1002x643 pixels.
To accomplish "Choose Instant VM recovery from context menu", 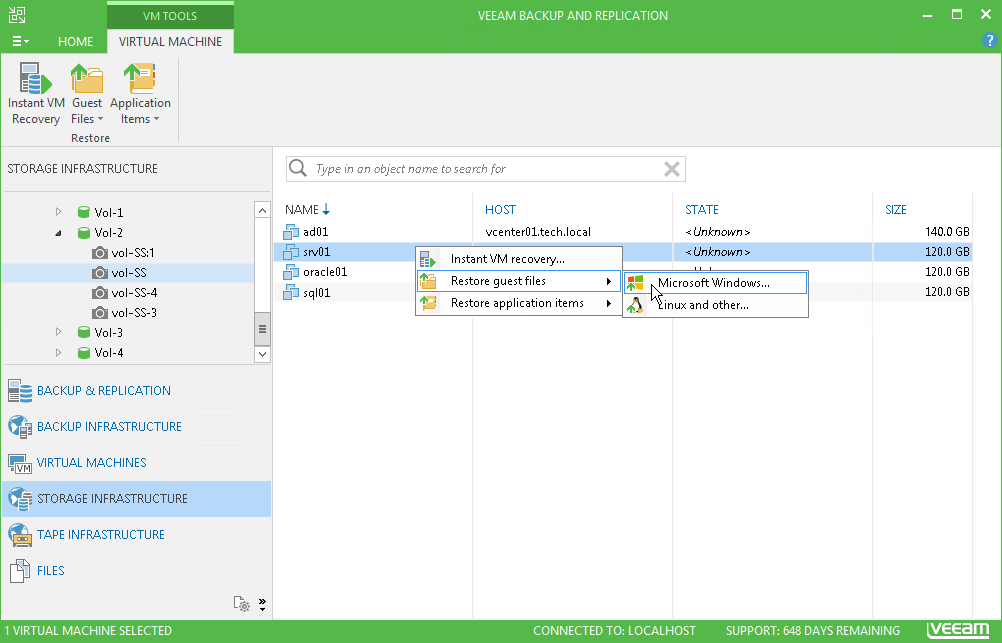I will pyautogui.click(x=519, y=259).
